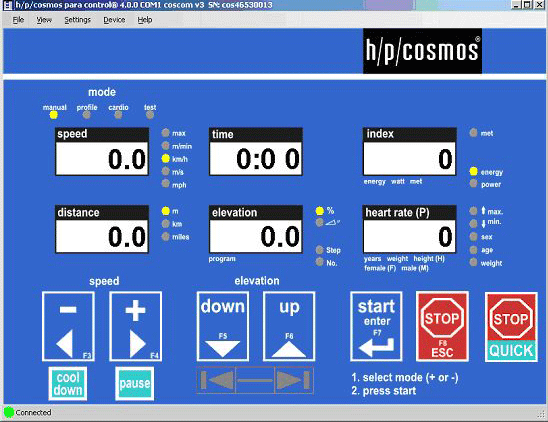The height and width of the screenshot is (422, 548).
Task: Click the green Connected status indicator
Action: pos(9,413)
